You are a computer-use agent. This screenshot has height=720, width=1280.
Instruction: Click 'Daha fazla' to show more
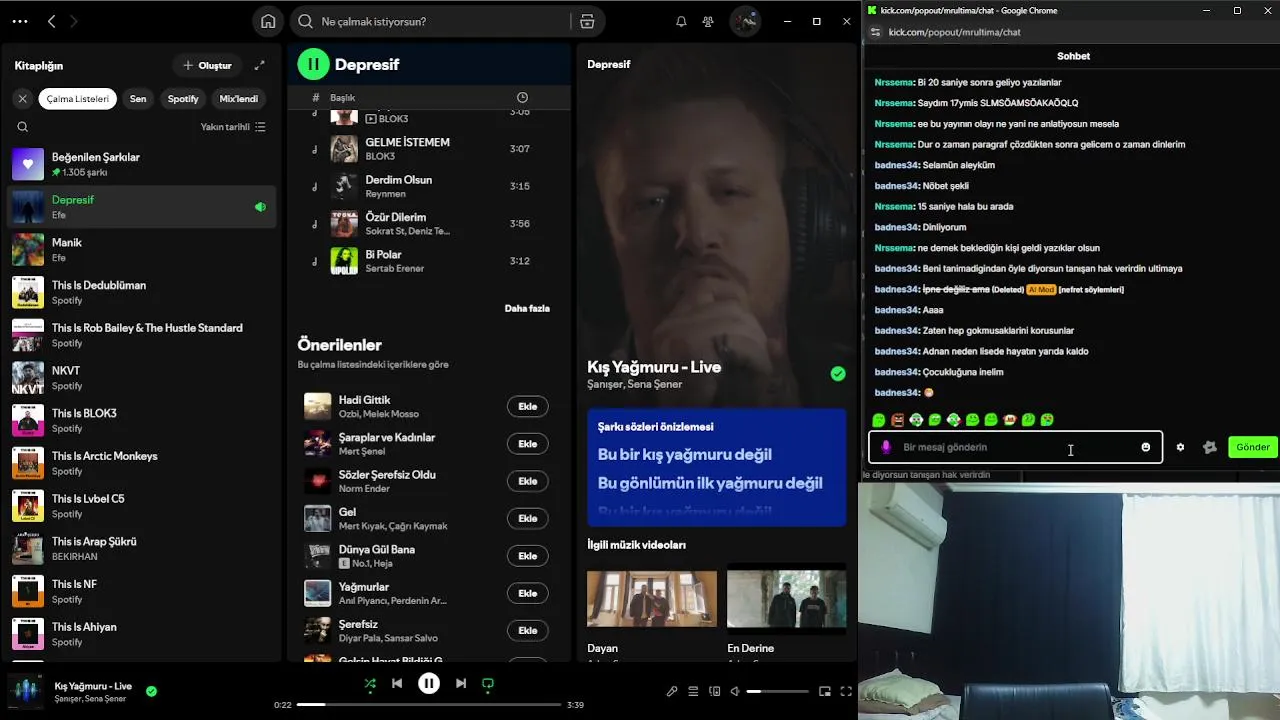coord(527,308)
